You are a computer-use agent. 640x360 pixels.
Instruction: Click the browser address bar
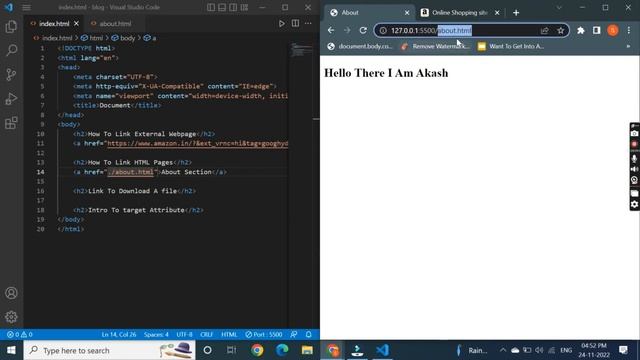tap(471, 31)
